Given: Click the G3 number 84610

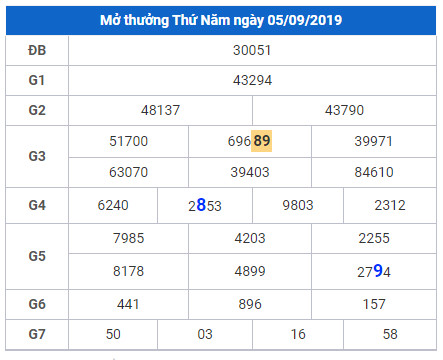Looking at the screenshot, I should coord(374,172).
